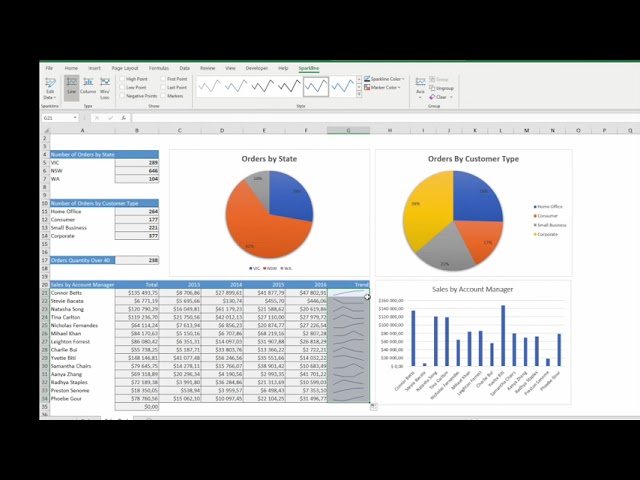This screenshot has height=480, width=640.
Task: Open the Clear dropdown arrow
Action: point(451,97)
